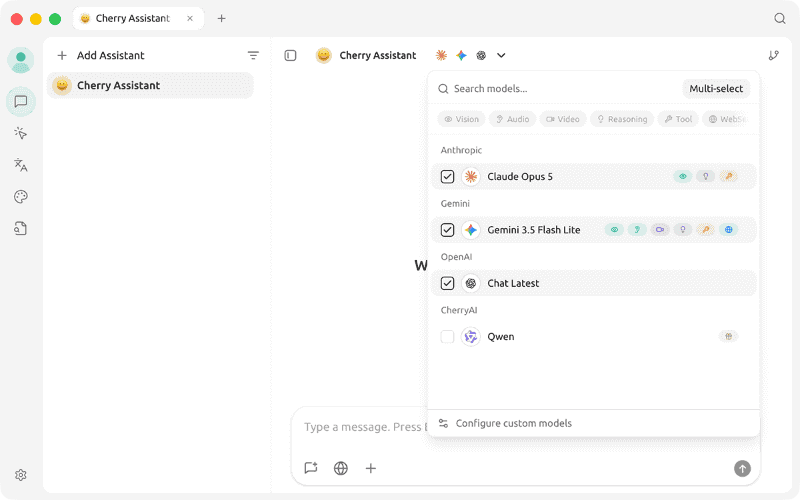Screen dimensions: 800x500
Task: Check the Qwen model checkbox
Action: [x=447, y=336]
